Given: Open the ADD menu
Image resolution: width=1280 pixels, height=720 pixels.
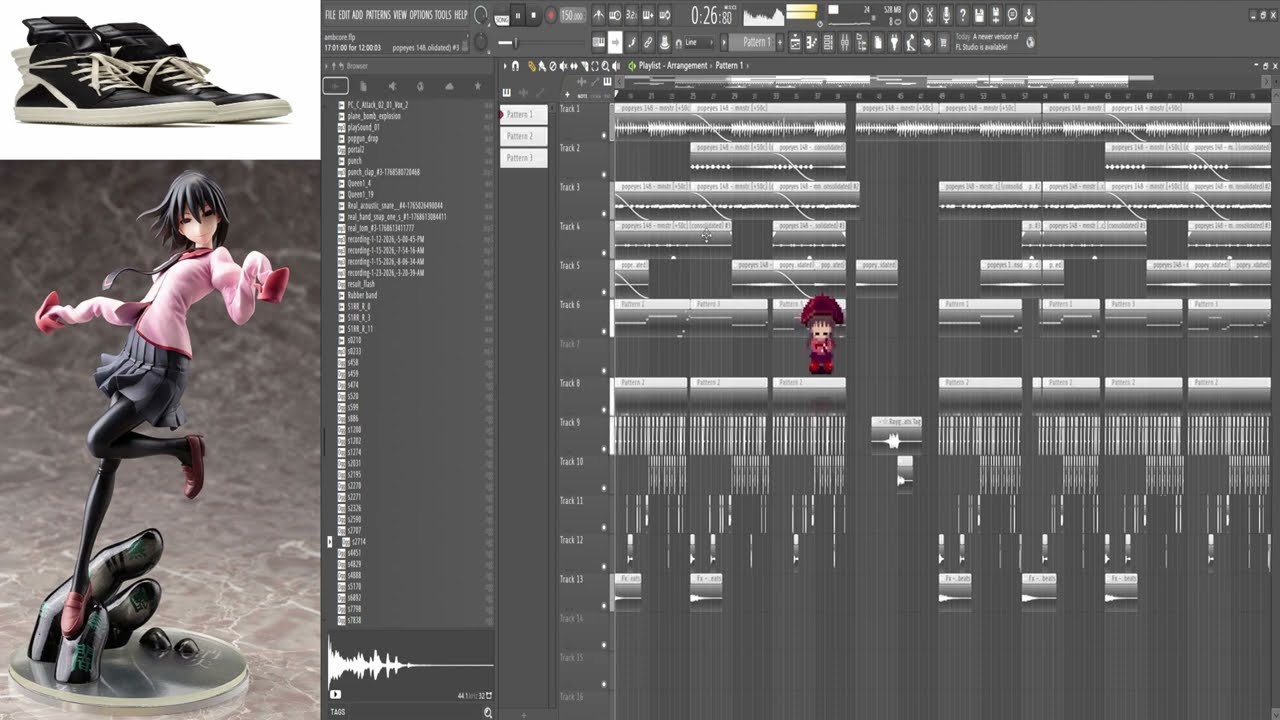Looking at the screenshot, I should pos(357,15).
